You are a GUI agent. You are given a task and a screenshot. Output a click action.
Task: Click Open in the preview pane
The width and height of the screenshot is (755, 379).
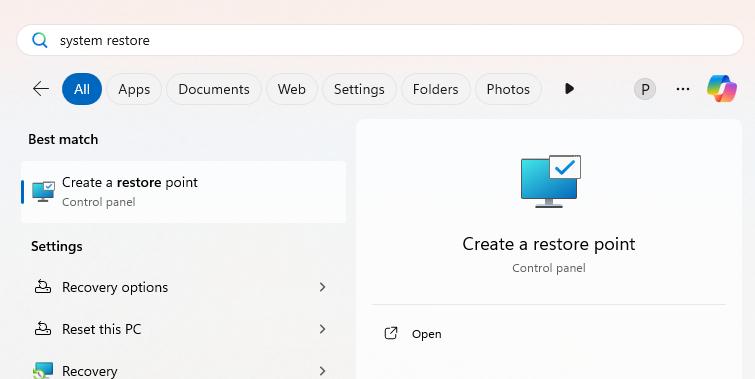(x=426, y=334)
